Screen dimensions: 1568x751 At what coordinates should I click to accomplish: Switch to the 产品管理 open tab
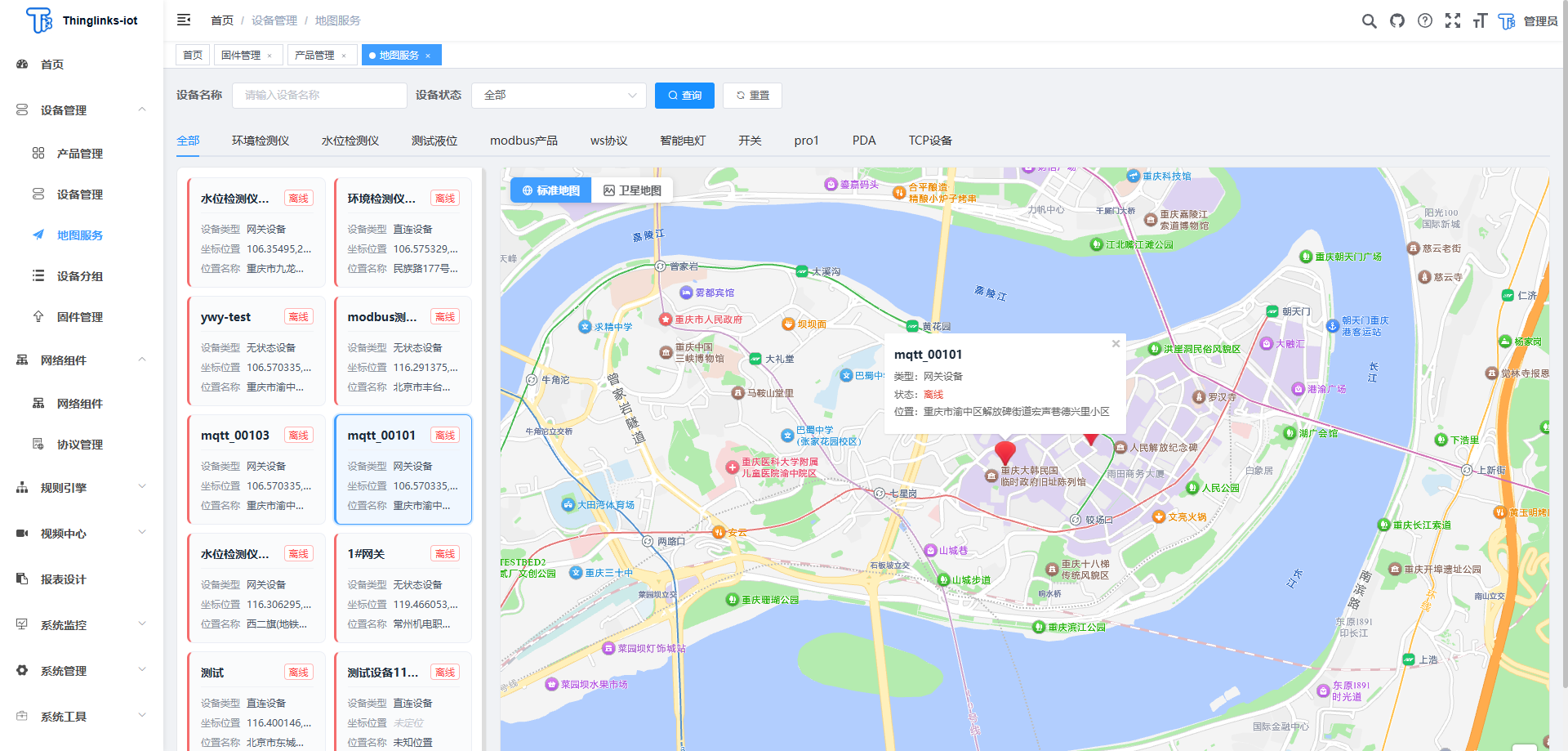point(316,55)
